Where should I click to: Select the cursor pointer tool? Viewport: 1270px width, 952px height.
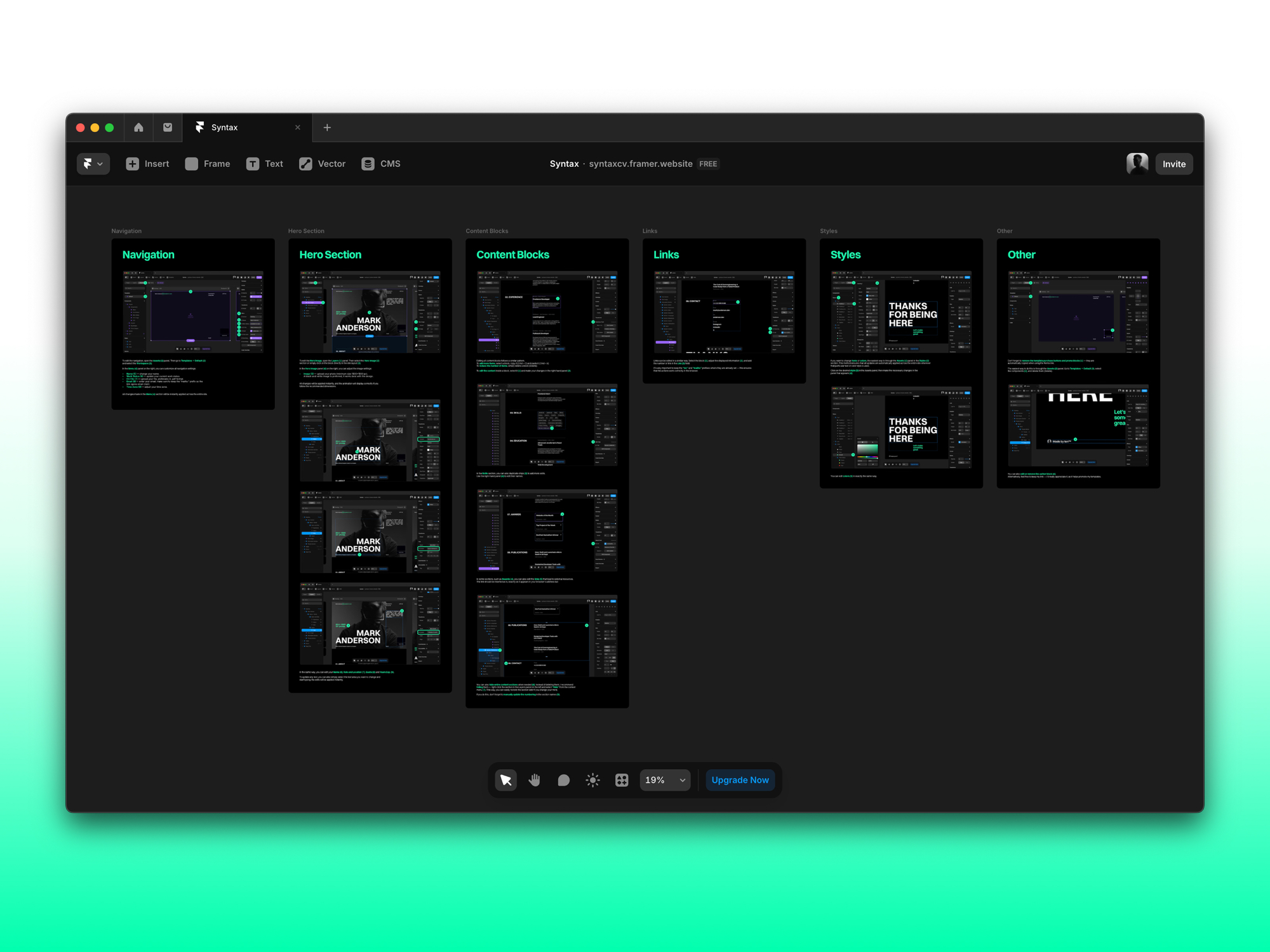click(505, 780)
